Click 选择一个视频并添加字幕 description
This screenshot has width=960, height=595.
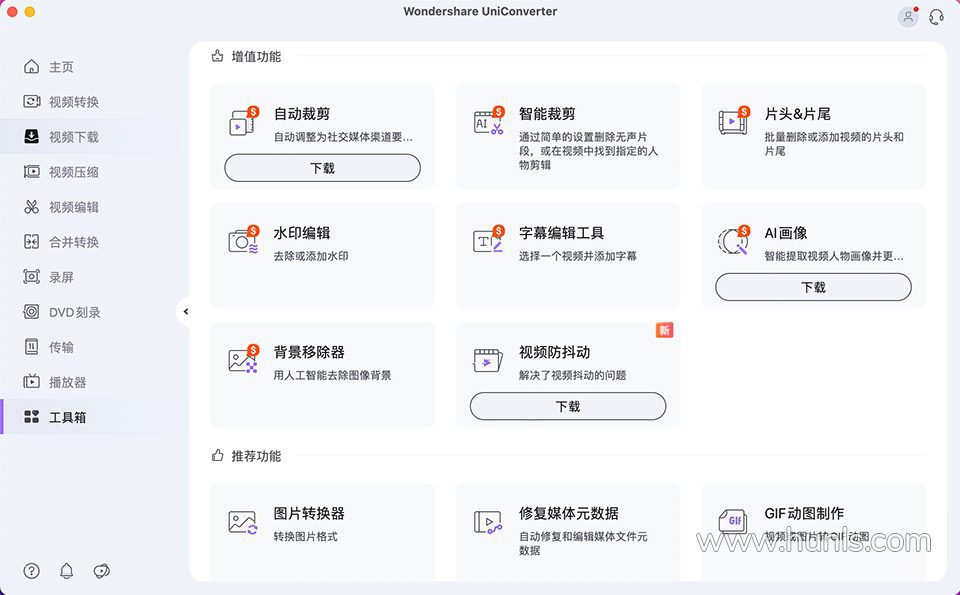pyautogui.click(x=578, y=256)
